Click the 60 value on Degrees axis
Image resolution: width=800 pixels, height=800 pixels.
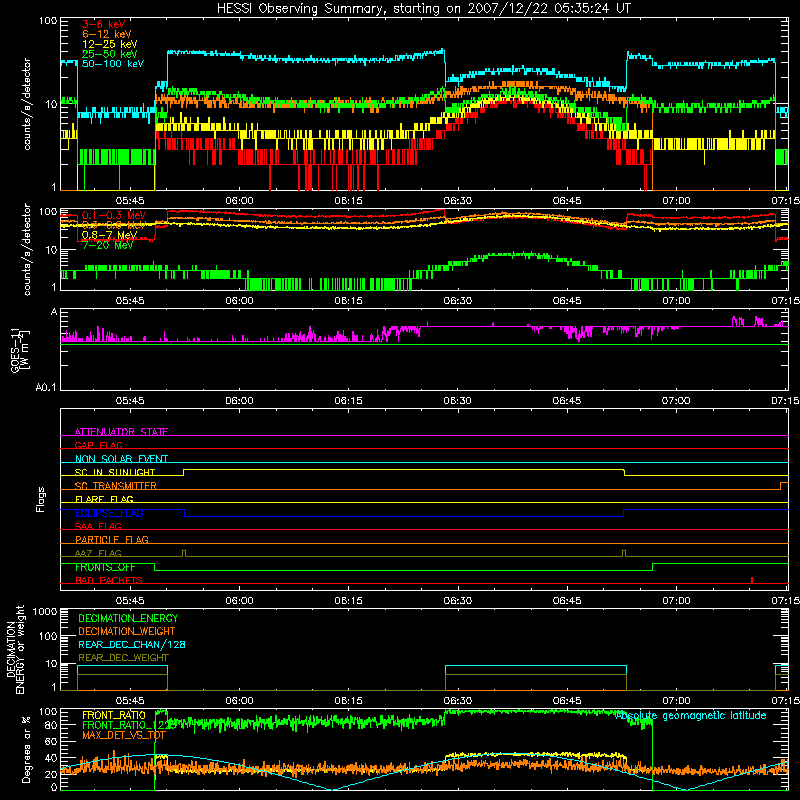[x=51, y=741]
